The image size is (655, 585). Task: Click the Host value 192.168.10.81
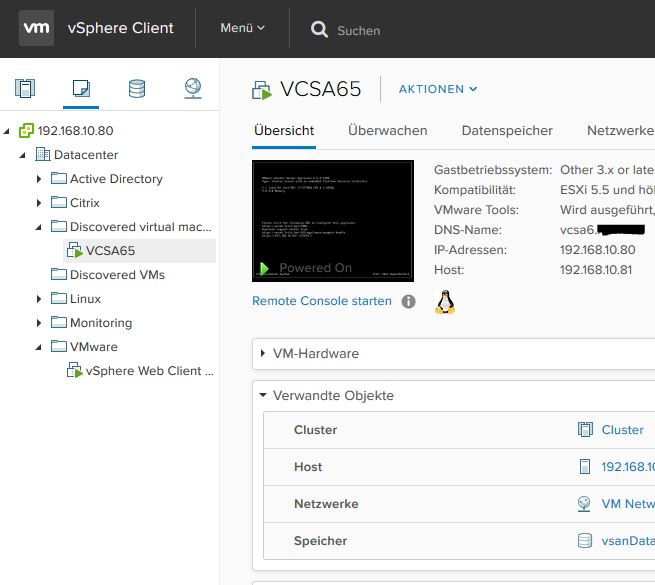pyautogui.click(x=596, y=270)
